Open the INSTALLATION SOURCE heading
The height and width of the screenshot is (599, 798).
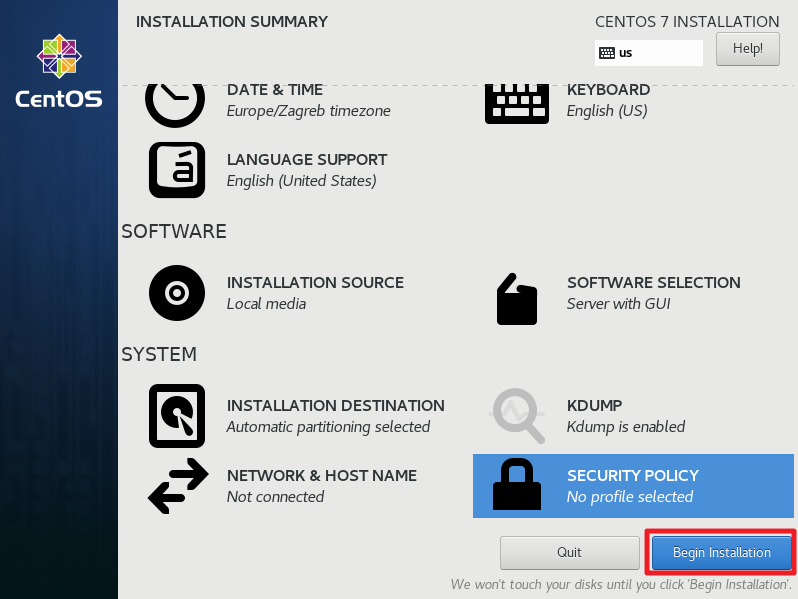click(316, 282)
